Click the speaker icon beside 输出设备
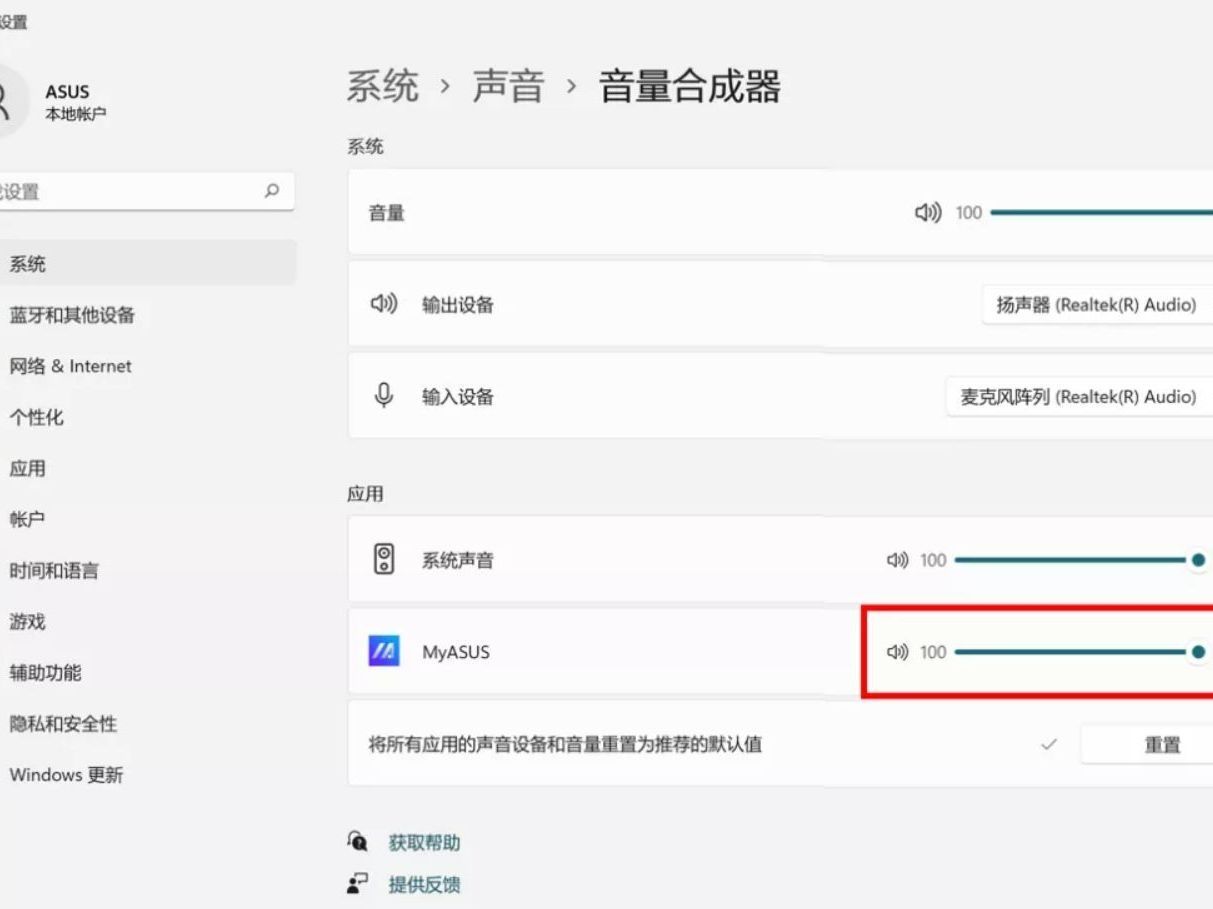Viewport: 1213px width, 909px height. pos(384,304)
